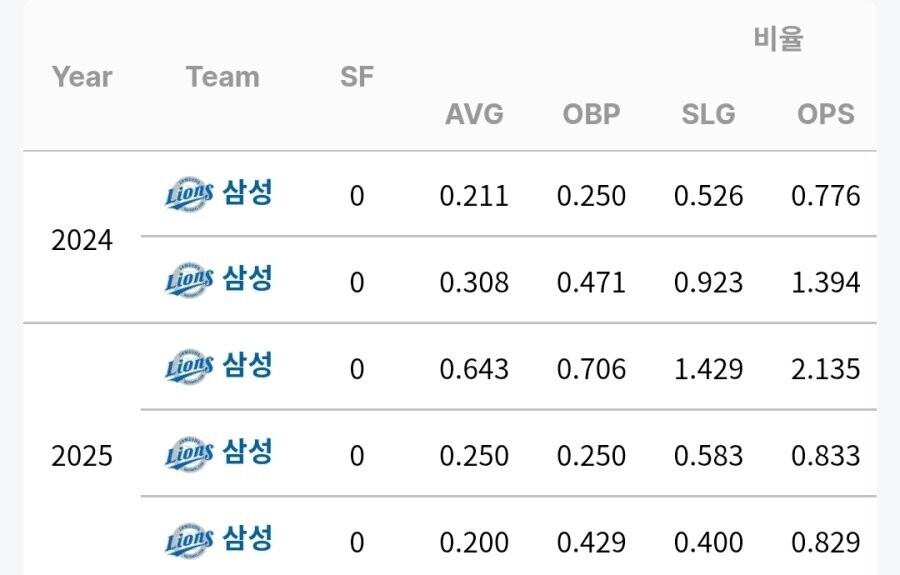Open the 삼성 team link beside 0.308 AVG
This screenshot has height=575, width=900.
(247, 279)
